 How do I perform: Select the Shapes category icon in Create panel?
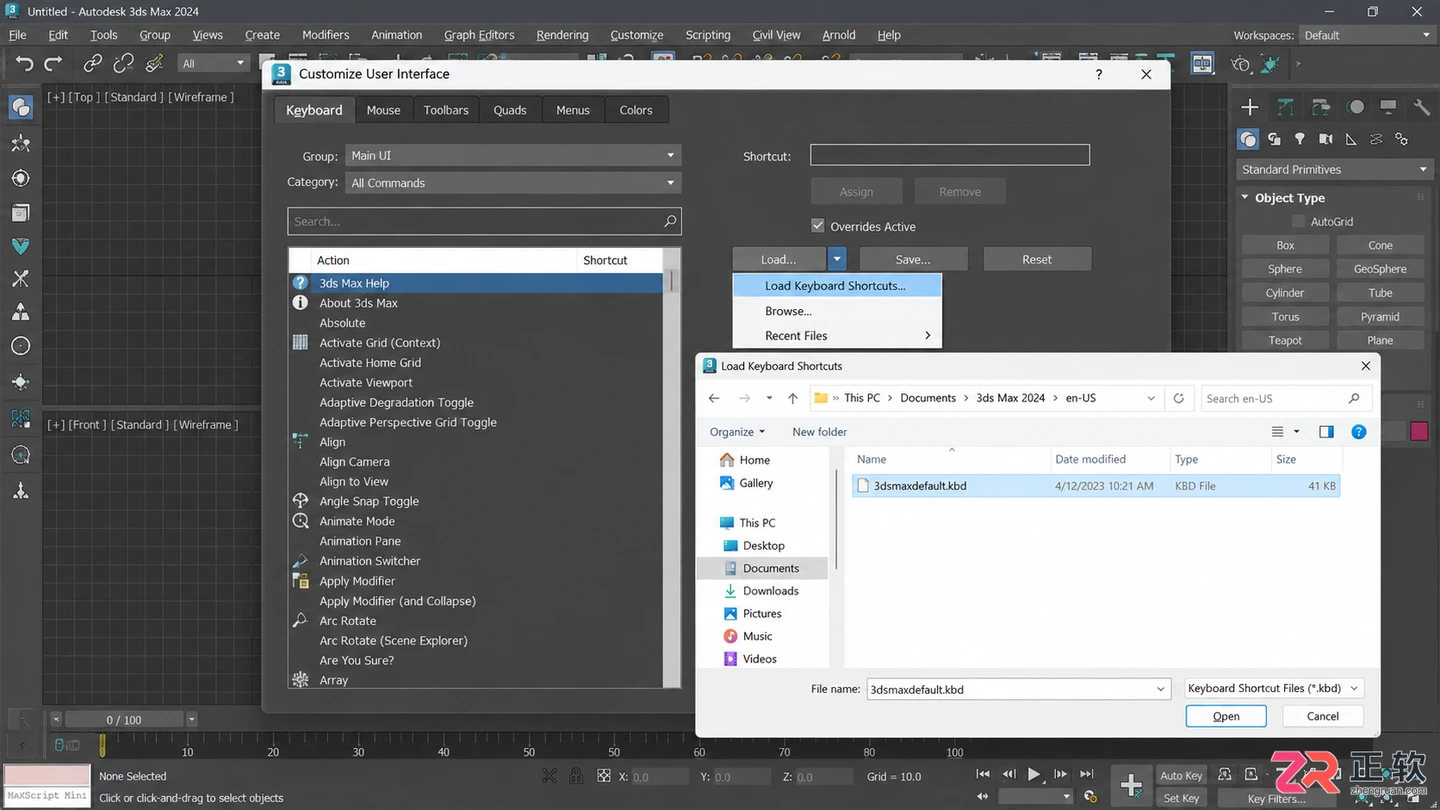tap(1274, 139)
